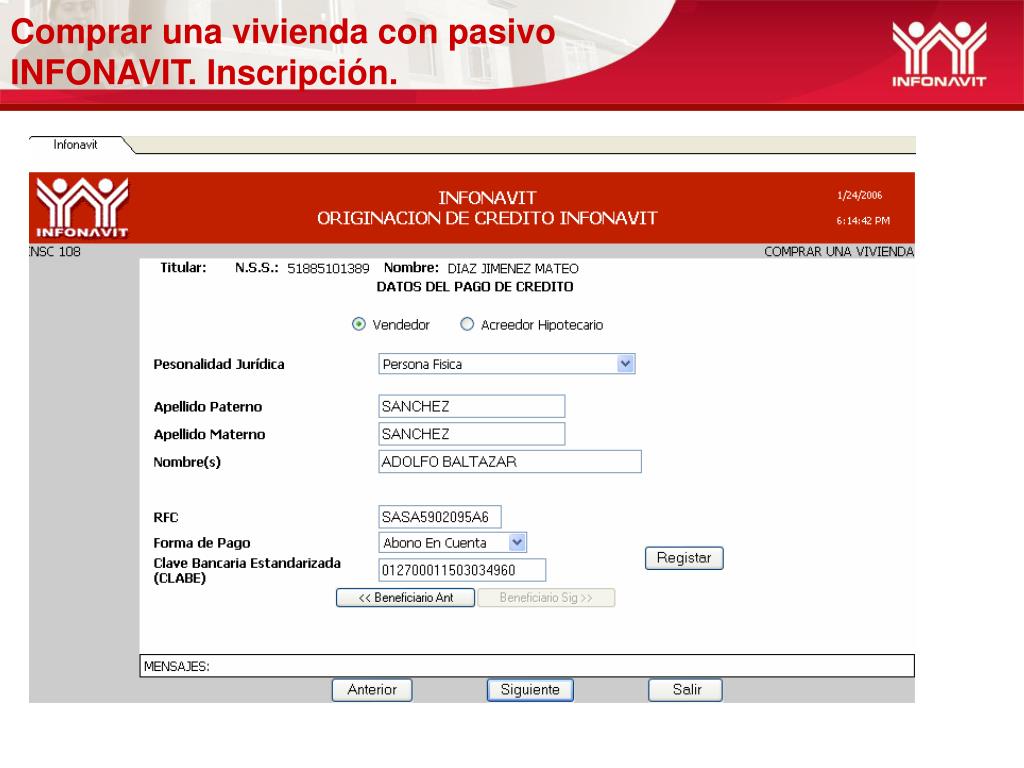Click the DATOS DEL PAGO DE CREDITO heading
1024x768 pixels.
475,287
